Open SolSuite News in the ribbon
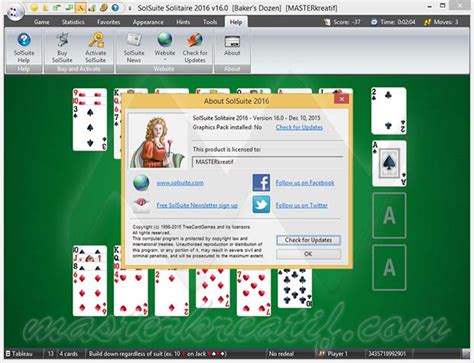474x363 pixels. pyautogui.click(x=134, y=48)
